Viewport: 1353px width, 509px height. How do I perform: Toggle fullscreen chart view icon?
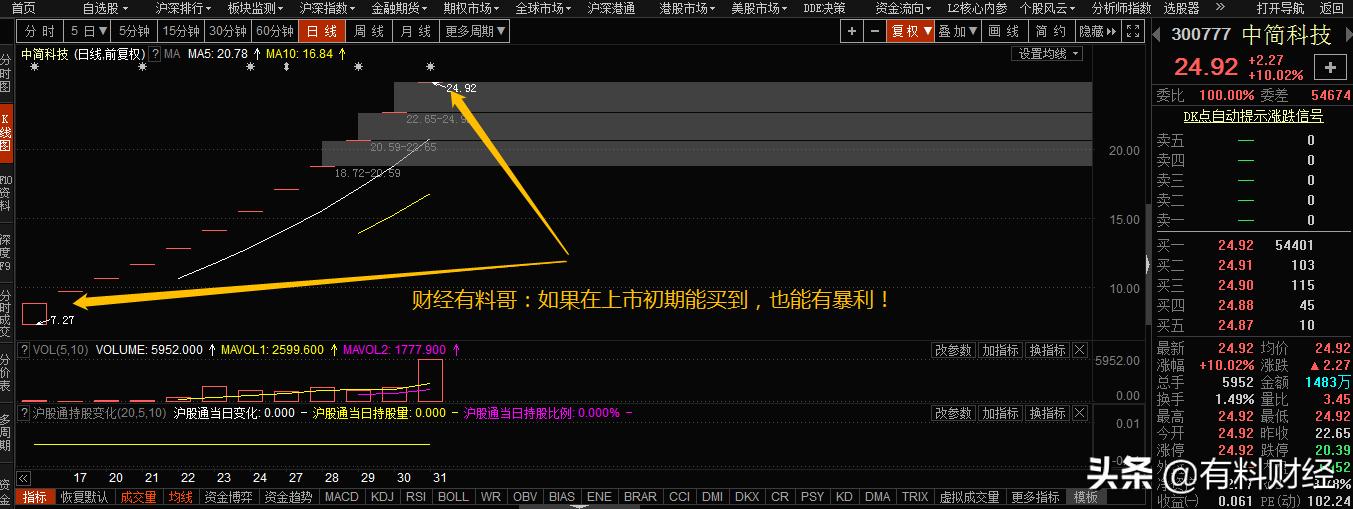point(1134,31)
